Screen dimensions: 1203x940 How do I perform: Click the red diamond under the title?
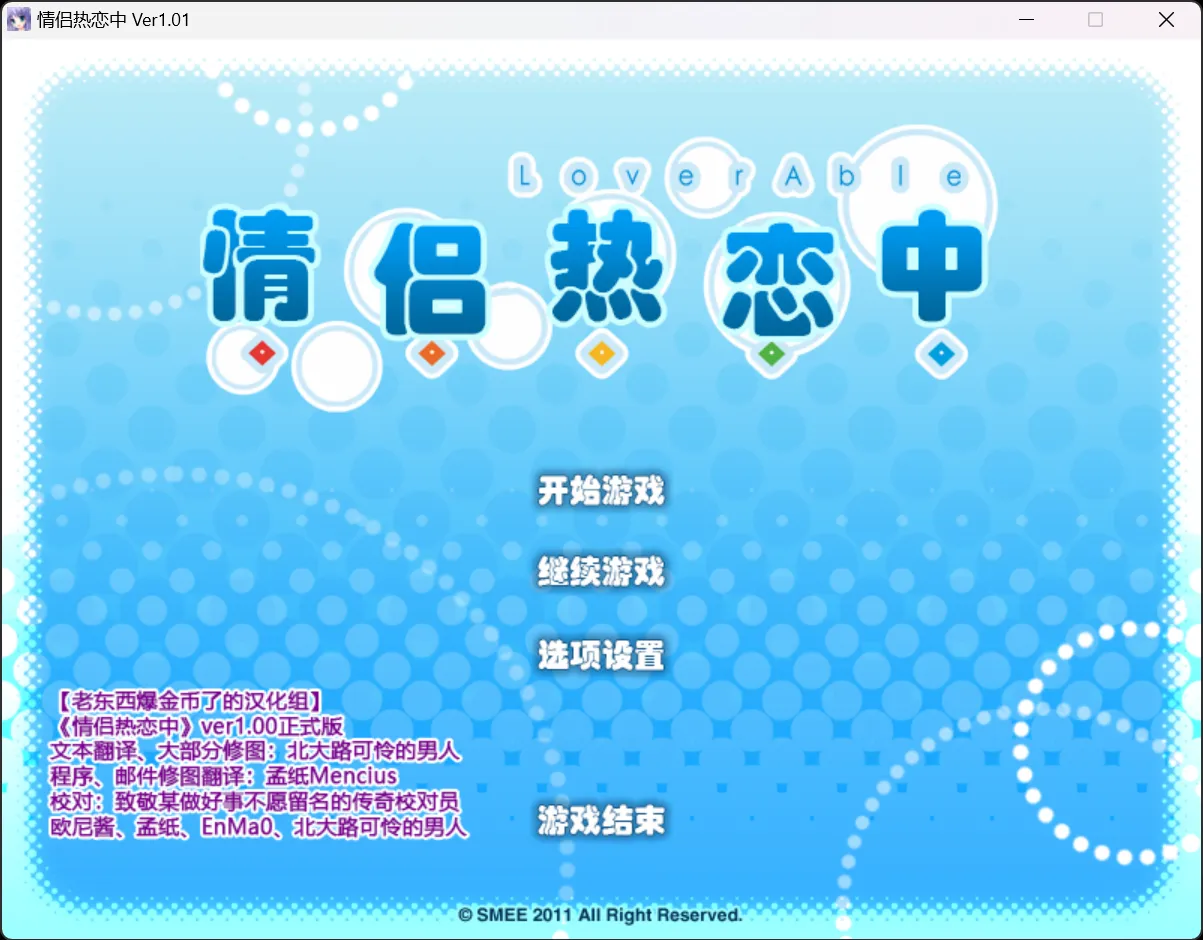coord(261,352)
